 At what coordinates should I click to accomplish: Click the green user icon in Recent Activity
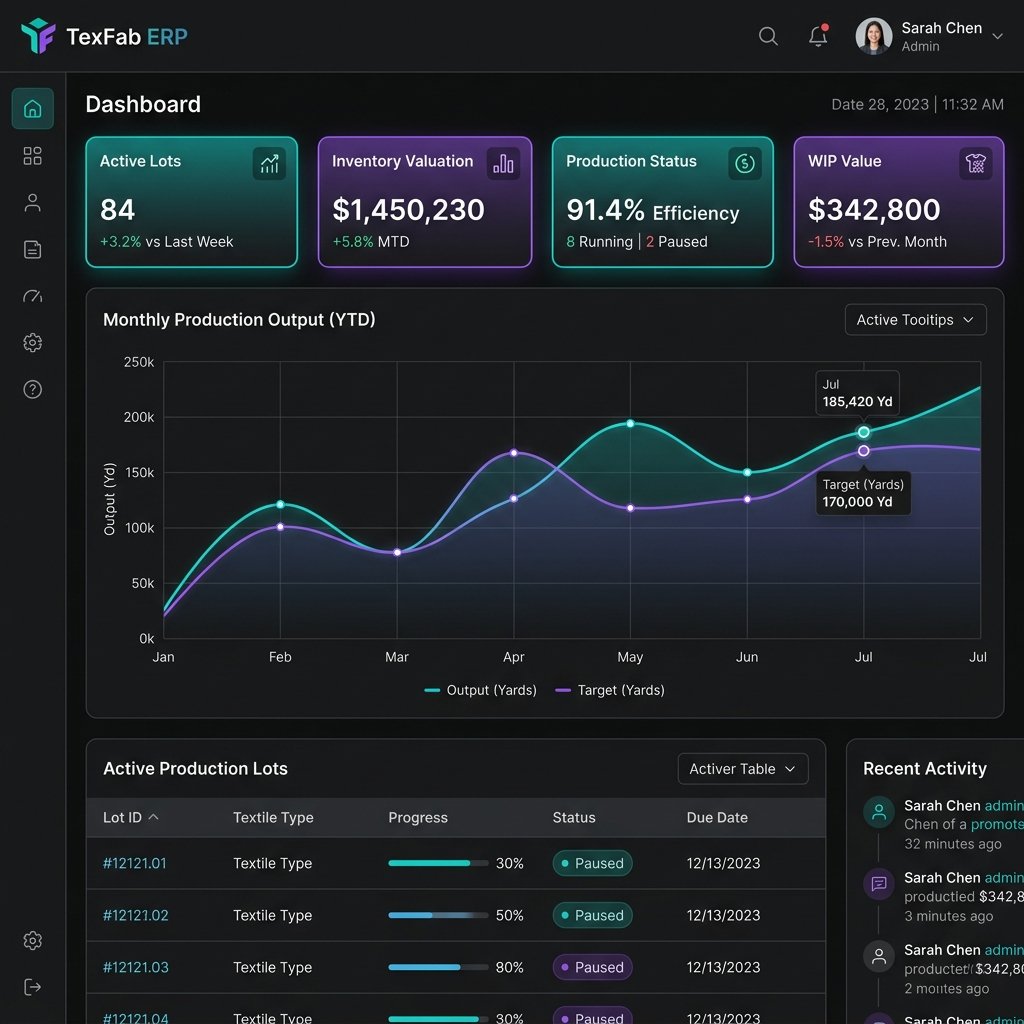coord(879,812)
